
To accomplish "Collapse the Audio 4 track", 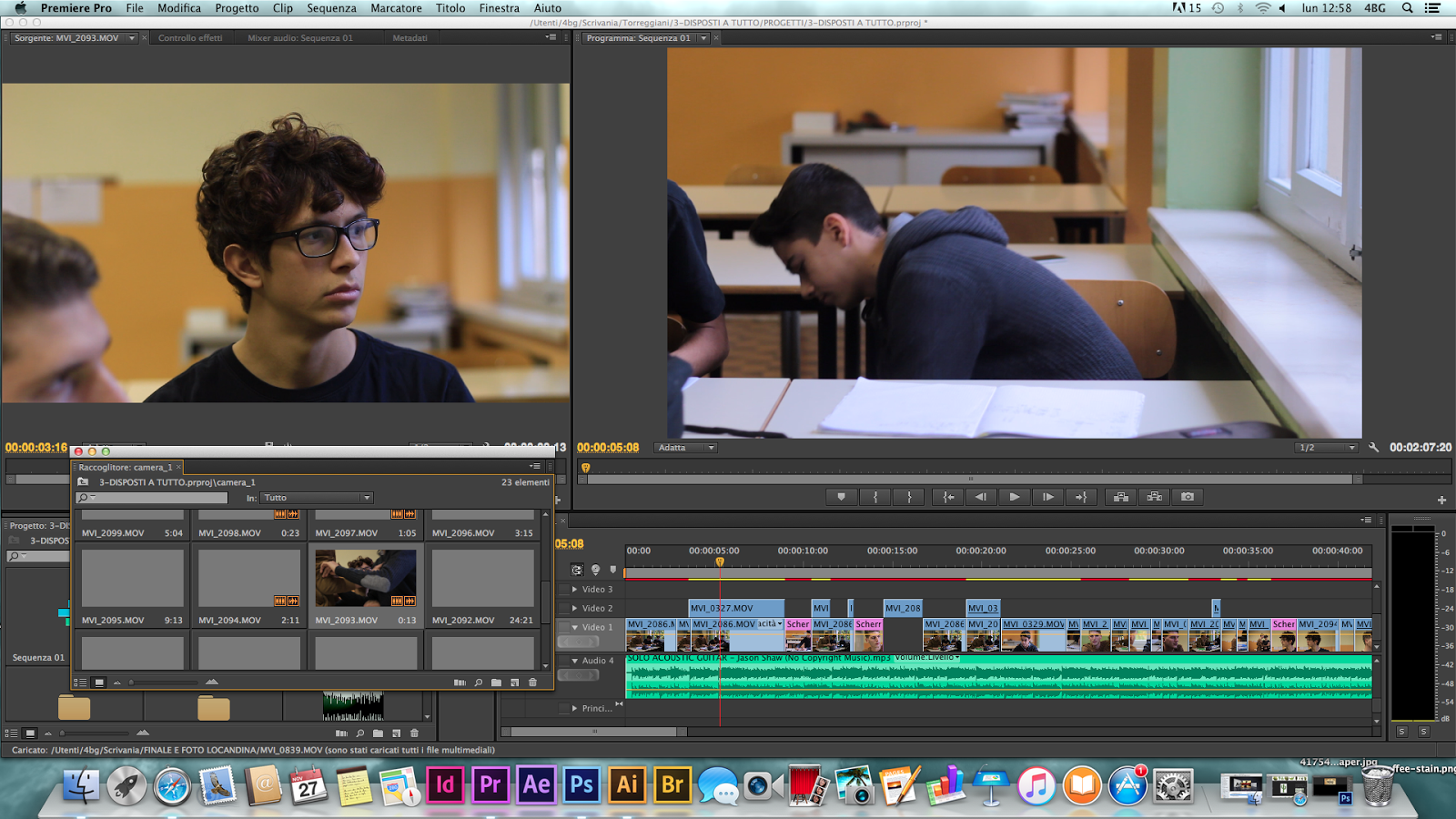I will click(575, 661).
